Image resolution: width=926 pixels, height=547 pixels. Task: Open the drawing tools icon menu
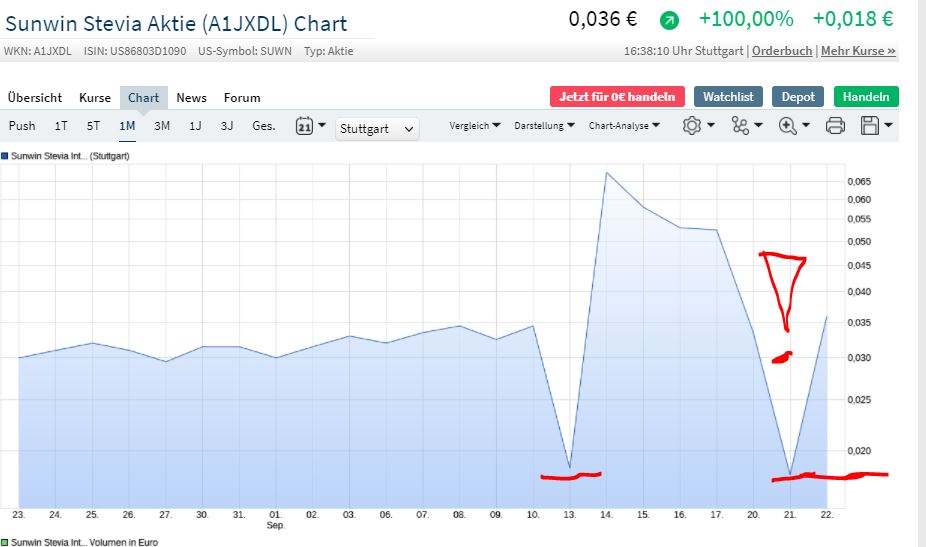click(x=745, y=125)
